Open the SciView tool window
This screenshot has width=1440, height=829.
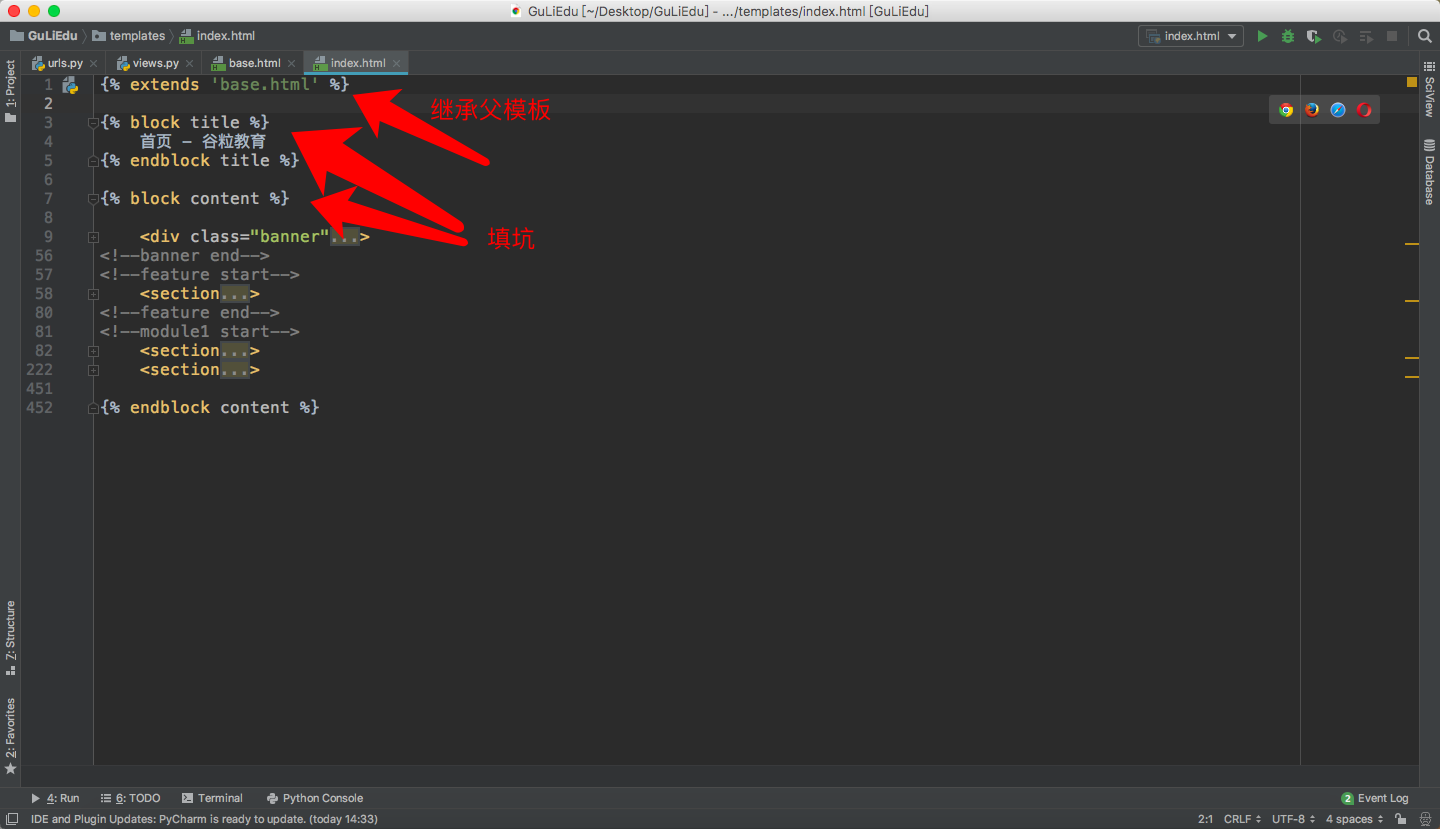[1429, 90]
